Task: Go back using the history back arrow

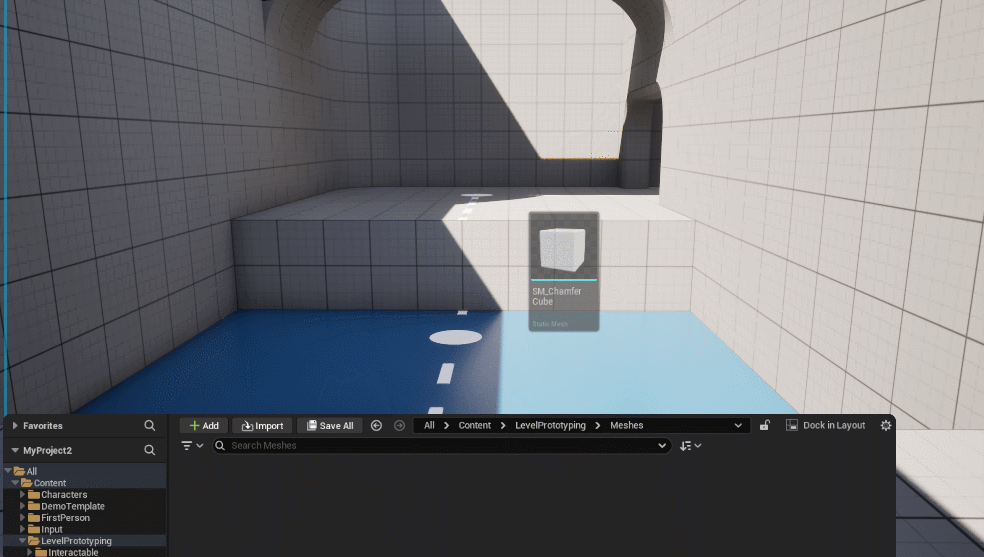Action: [x=376, y=425]
